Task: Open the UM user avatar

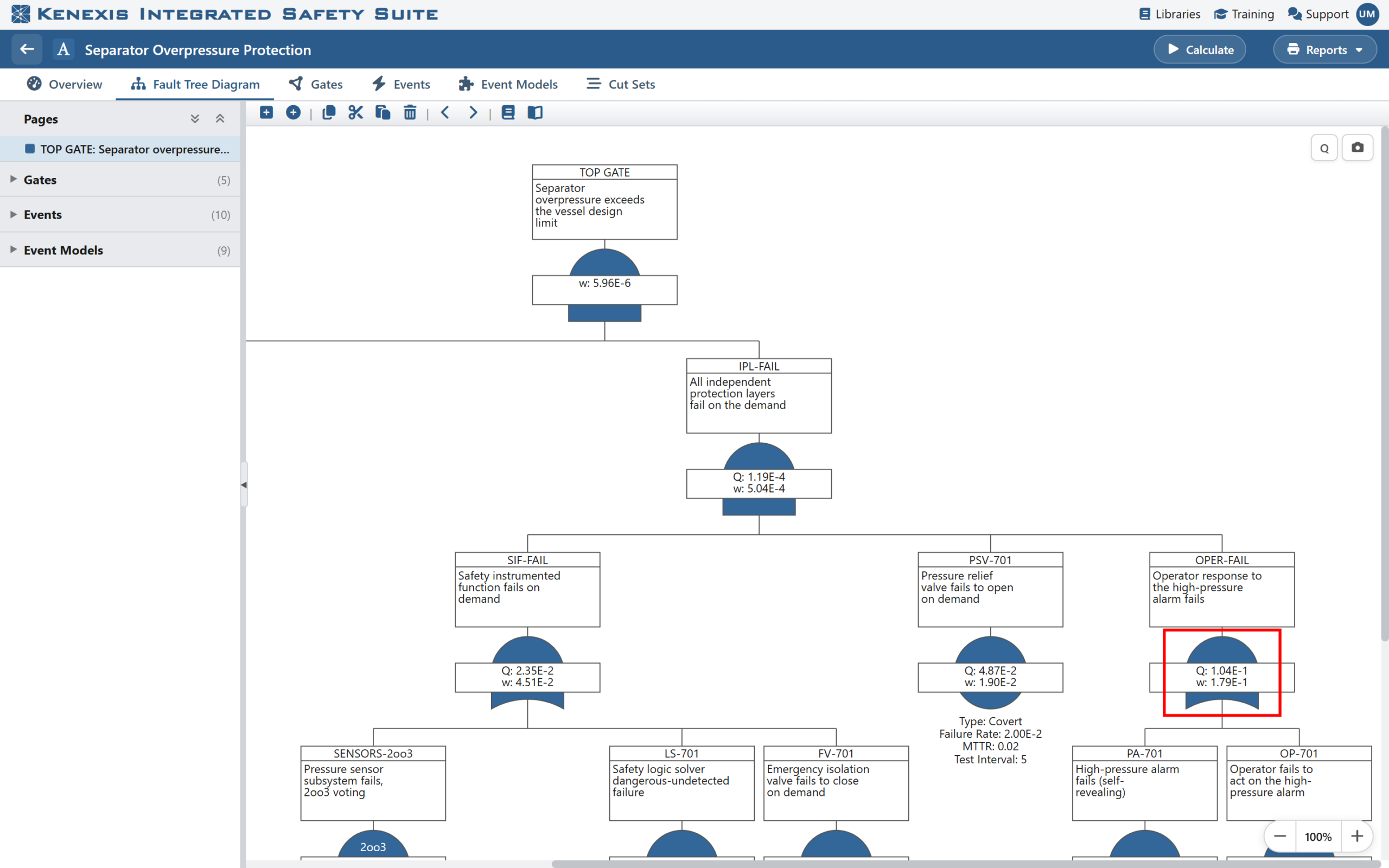Action: tap(1367, 14)
